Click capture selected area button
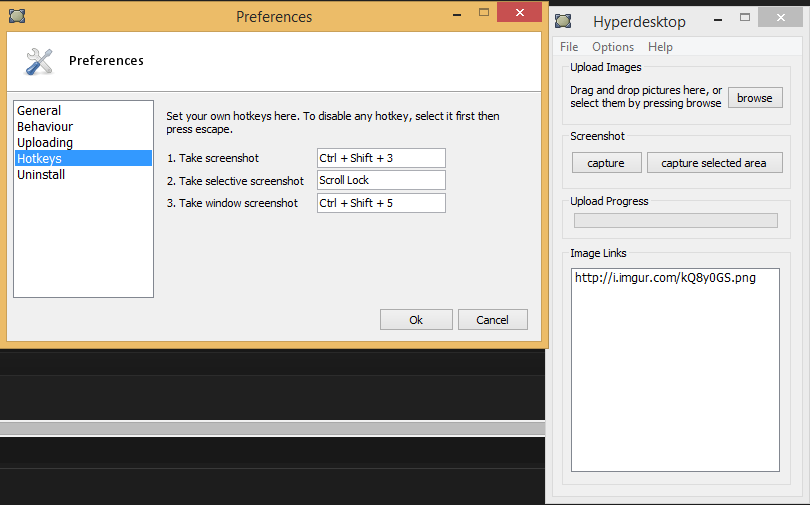Image resolution: width=810 pixels, height=505 pixels. (714, 163)
